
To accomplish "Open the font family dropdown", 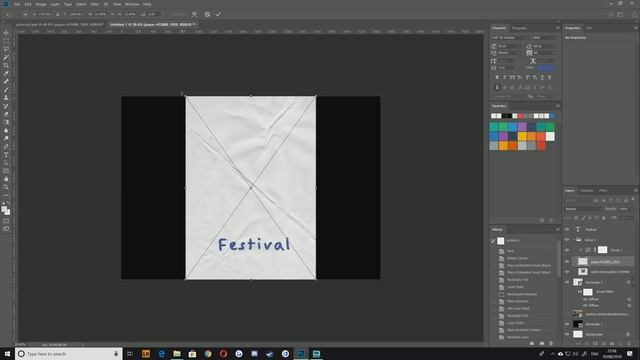I will 510,38.
